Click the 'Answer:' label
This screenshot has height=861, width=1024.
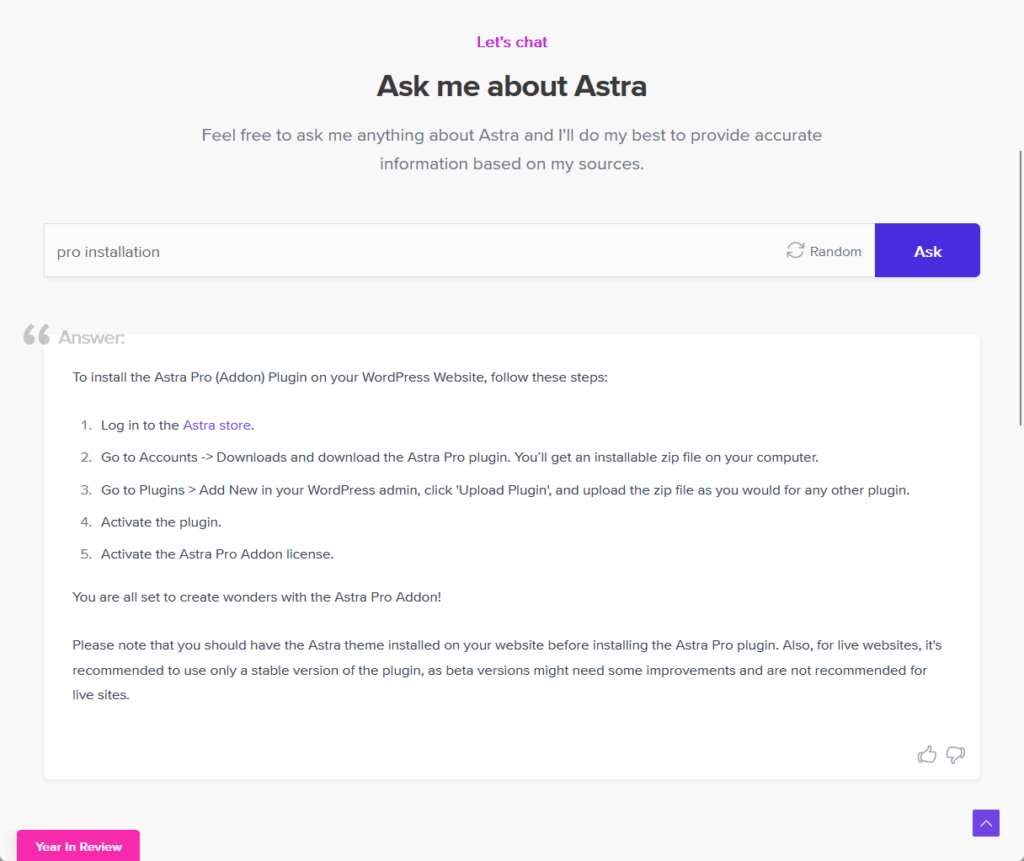pos(91,337)
